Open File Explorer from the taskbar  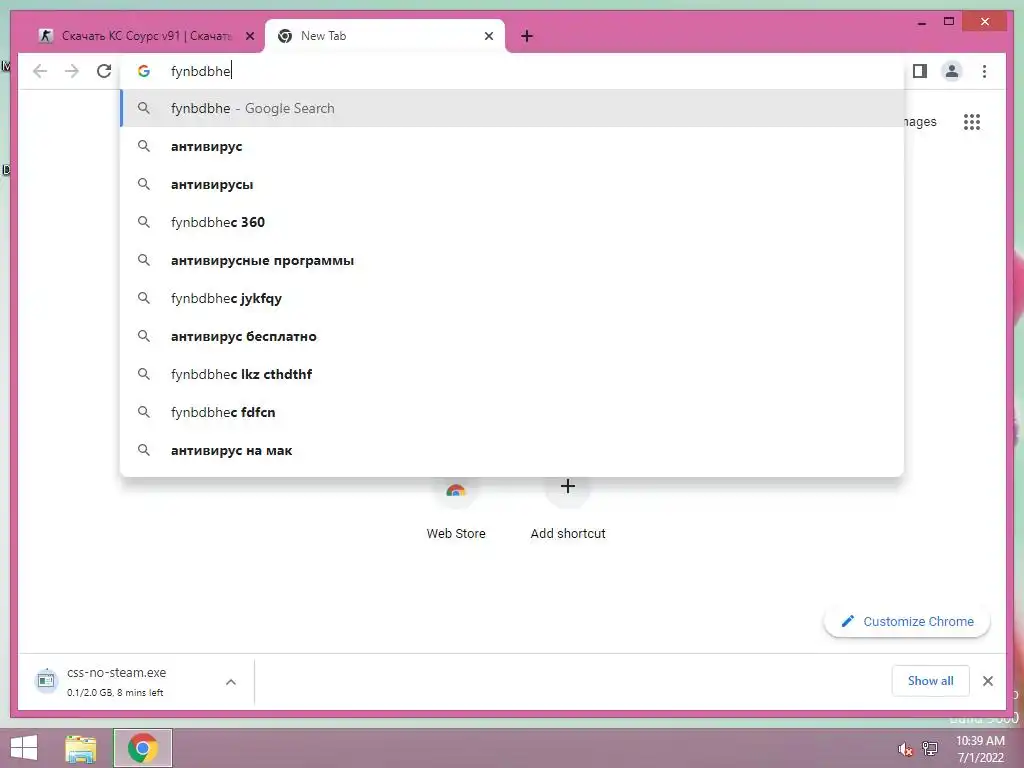pyautogui.click(x=81, y=748)
